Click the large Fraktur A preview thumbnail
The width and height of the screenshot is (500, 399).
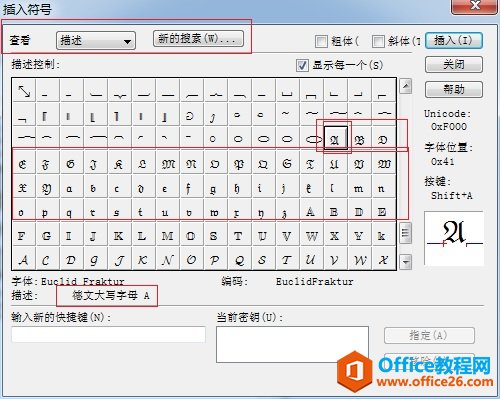(x=454, y=238)
